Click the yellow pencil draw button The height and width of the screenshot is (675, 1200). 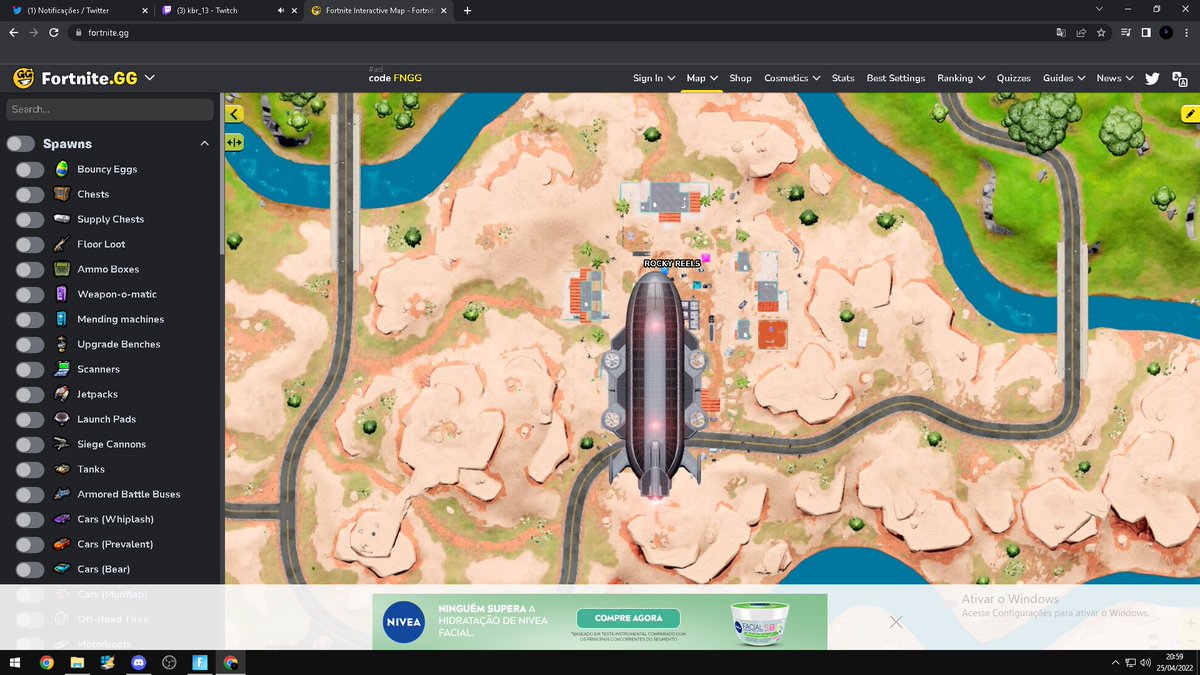(1190, 115)
